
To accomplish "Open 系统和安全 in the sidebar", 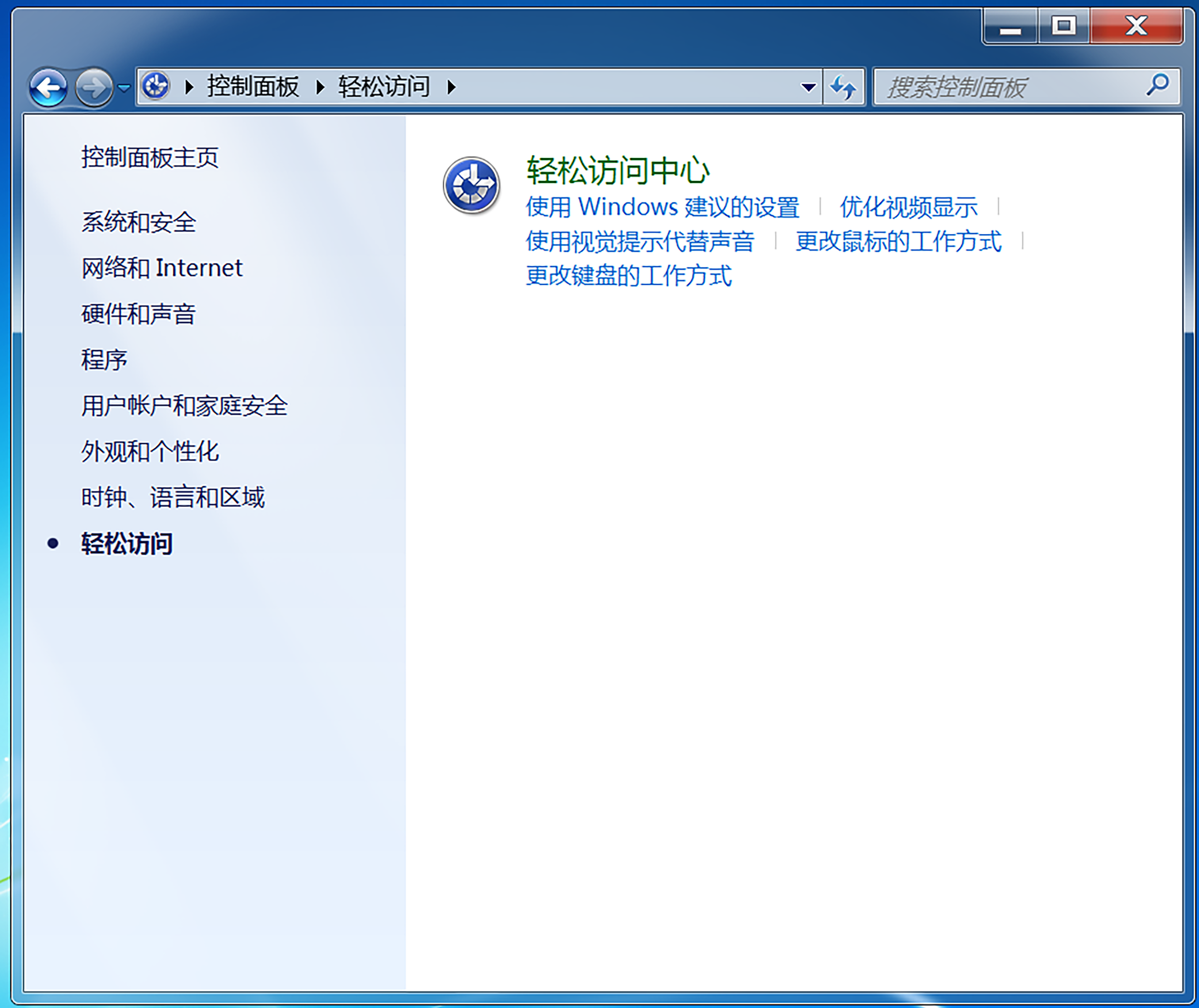I will click(x=138, y=222).
